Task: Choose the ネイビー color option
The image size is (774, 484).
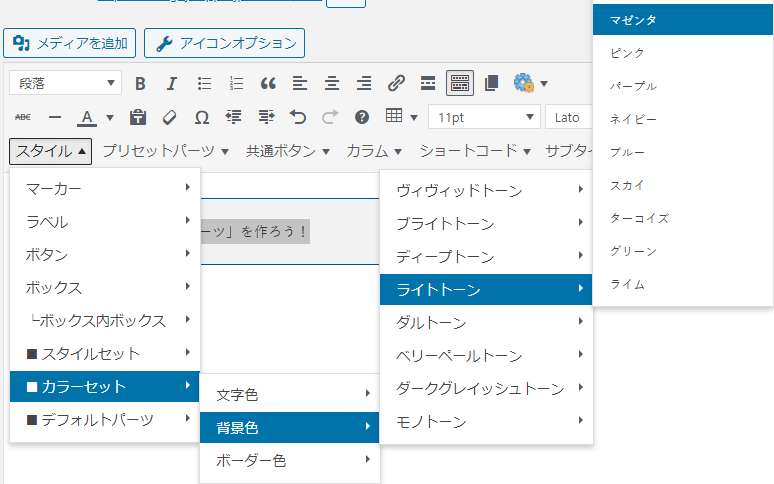Action: tap(683, 119)
